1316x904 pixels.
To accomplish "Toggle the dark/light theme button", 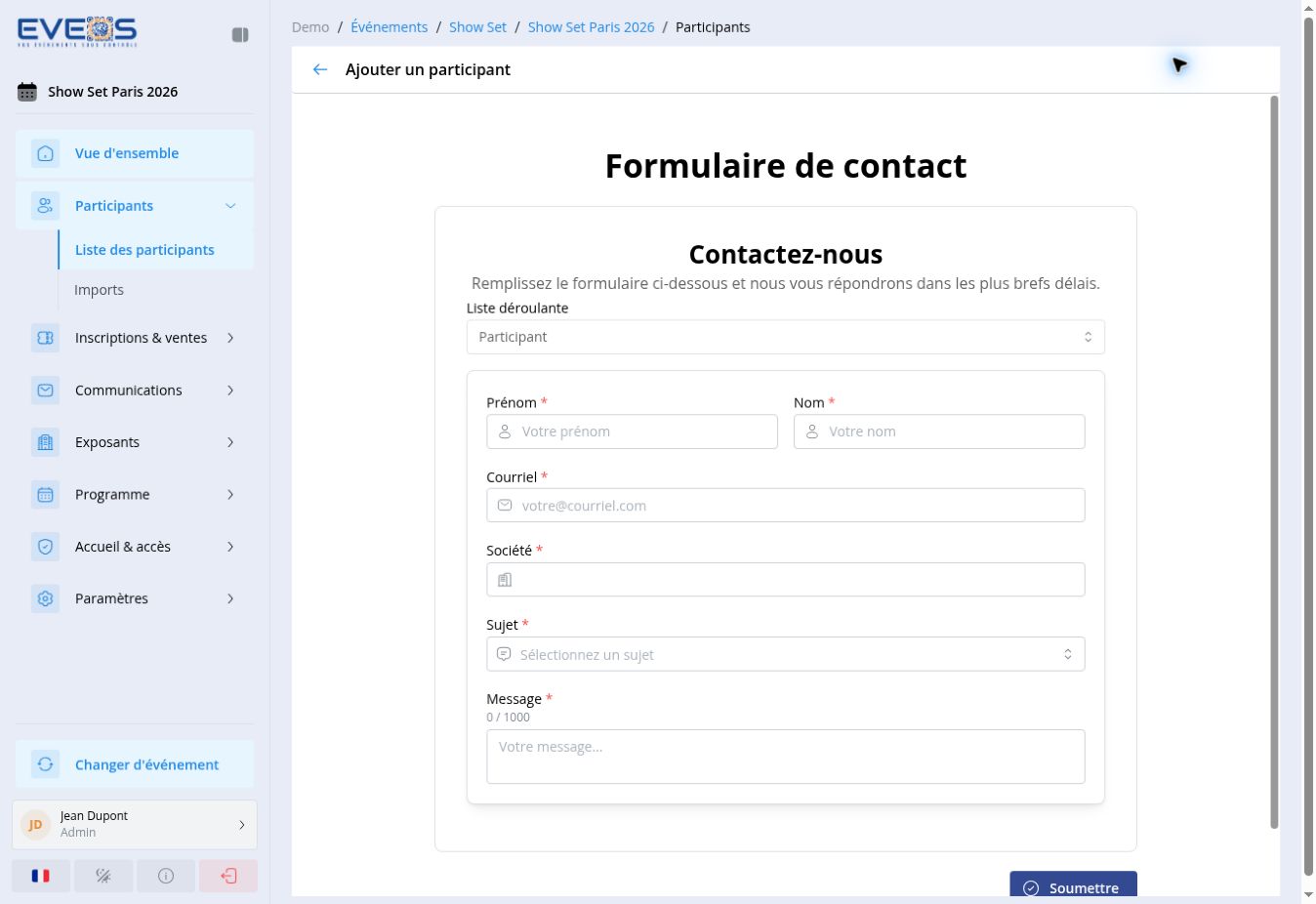I will point(103,876).
